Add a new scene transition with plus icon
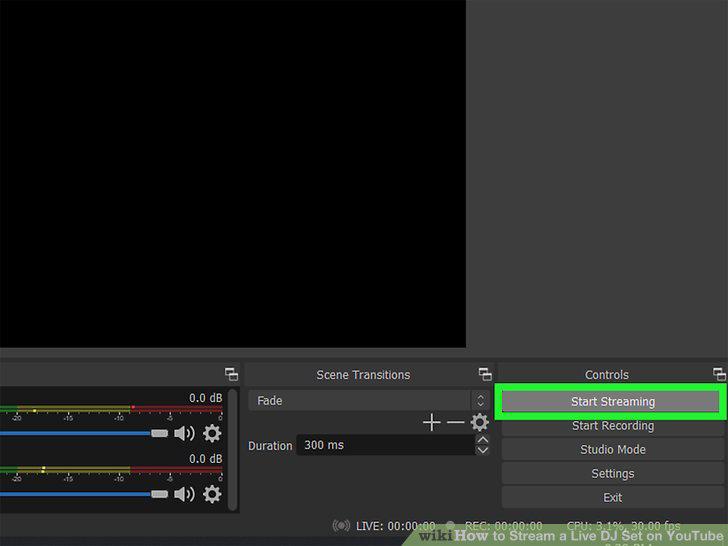 point(431,422)
